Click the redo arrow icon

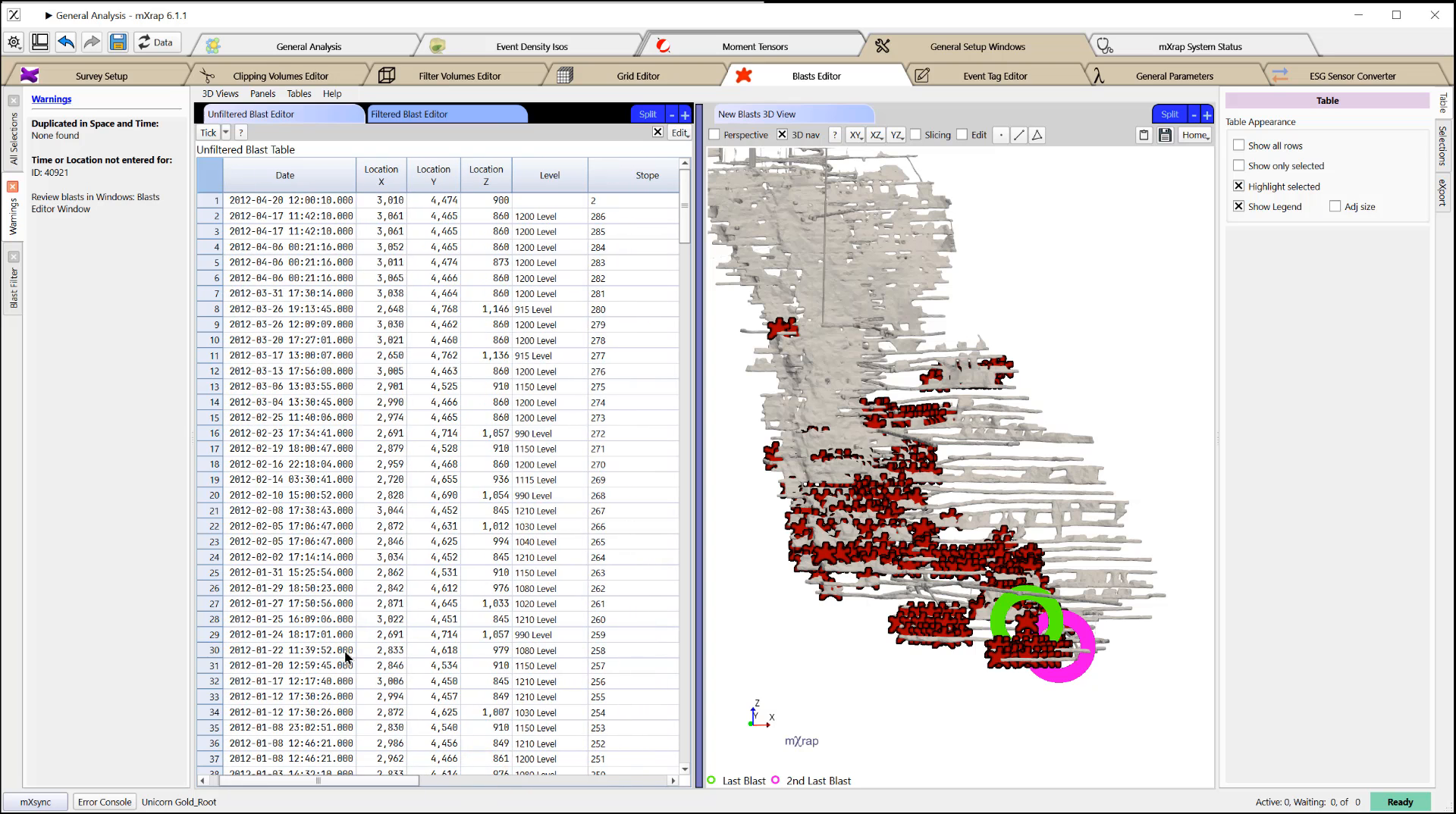92,42
